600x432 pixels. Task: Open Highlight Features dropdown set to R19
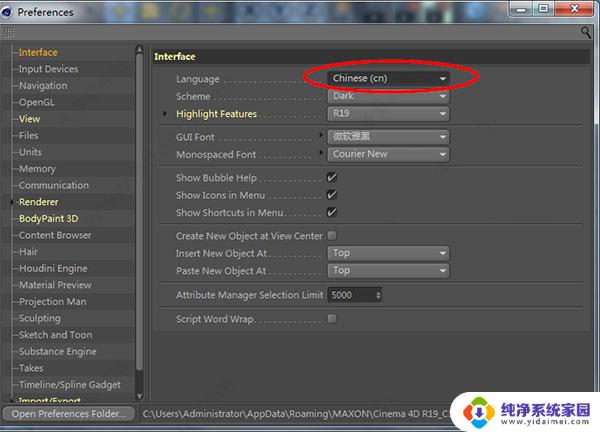(x=388, y=114)
